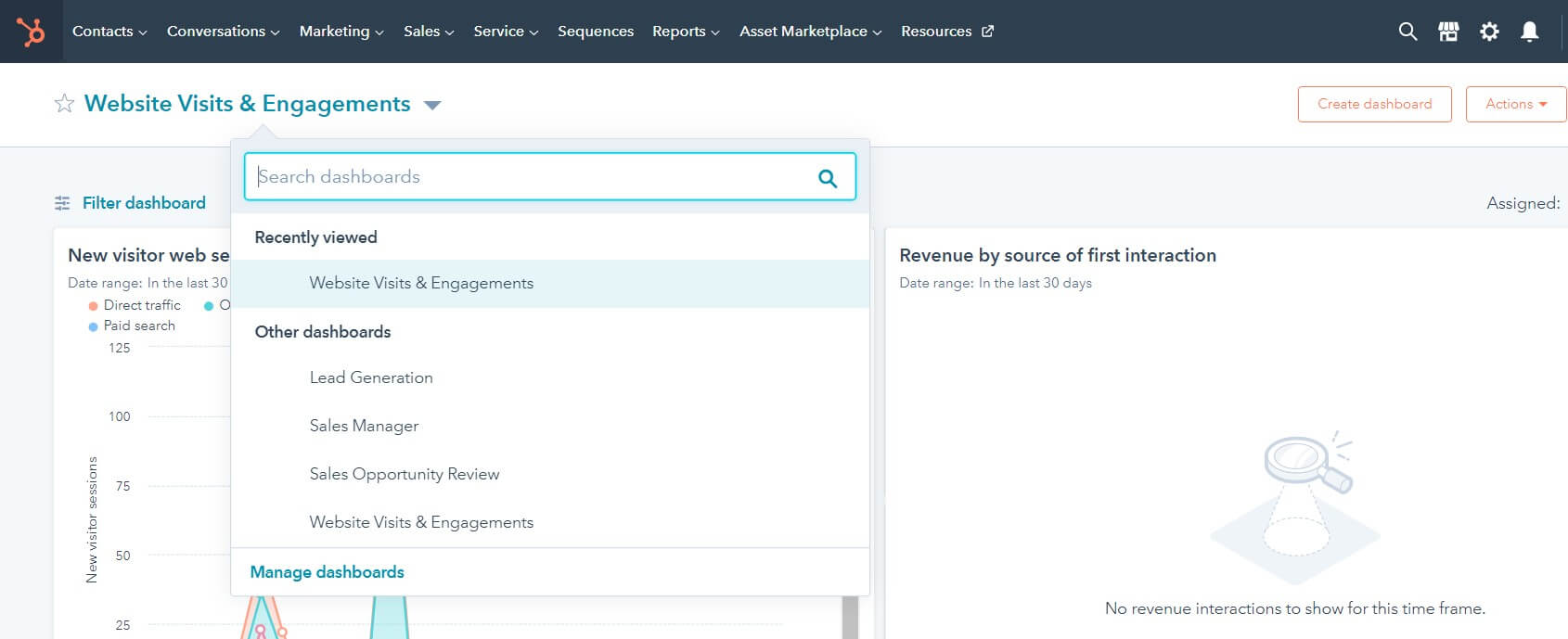Click the Assigned: label
1568x639 pixels.
tap(1523, 203)
